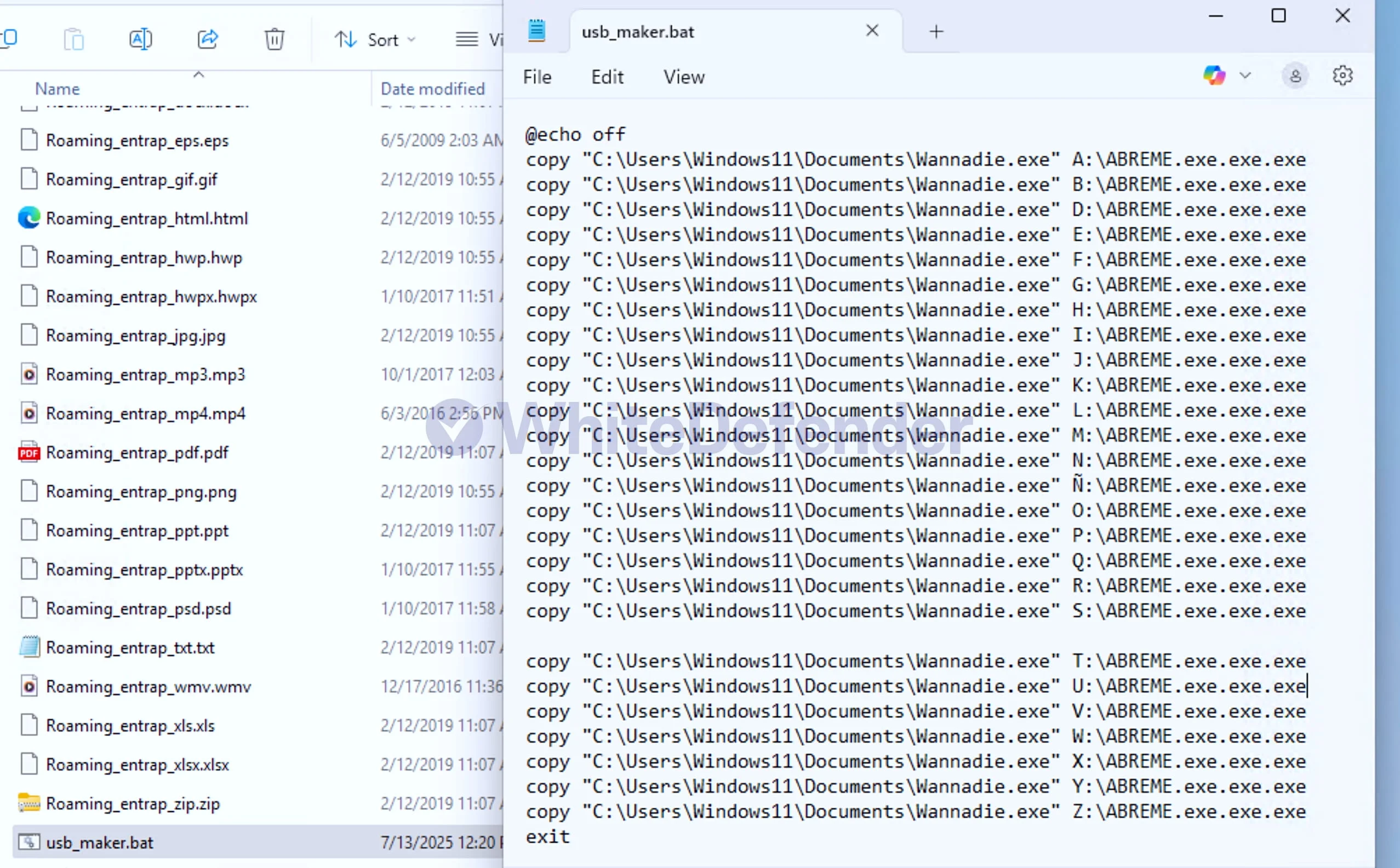This screenshot has width=1400, height=868.
Task: Open the File menu in Notepad
Action: pos(537,77)
